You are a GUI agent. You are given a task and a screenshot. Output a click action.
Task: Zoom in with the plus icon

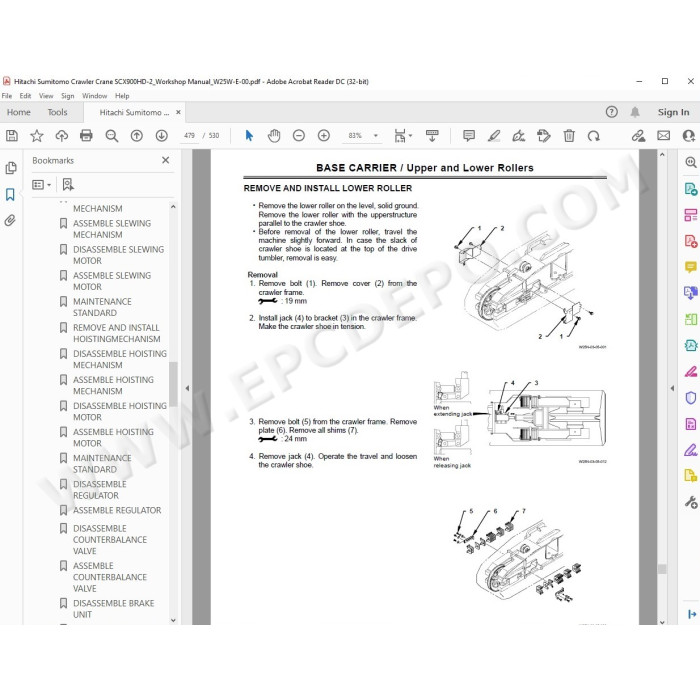click(x=324, y=136)
